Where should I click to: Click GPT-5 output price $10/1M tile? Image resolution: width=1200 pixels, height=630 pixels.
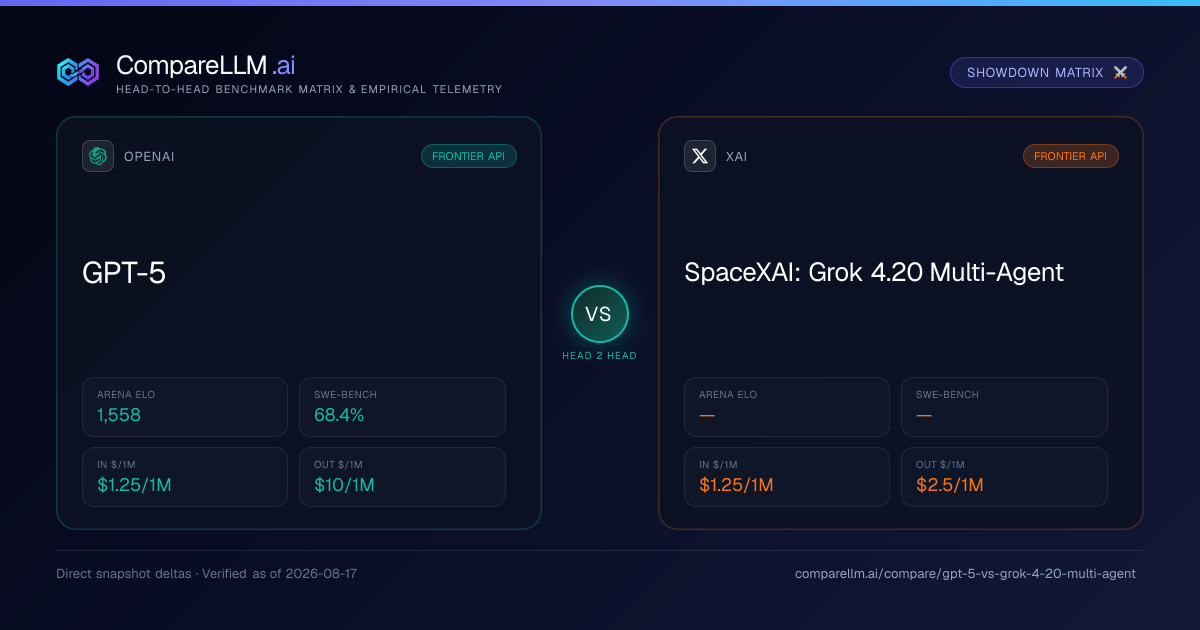pyautogui.click(x=402, y=477)
